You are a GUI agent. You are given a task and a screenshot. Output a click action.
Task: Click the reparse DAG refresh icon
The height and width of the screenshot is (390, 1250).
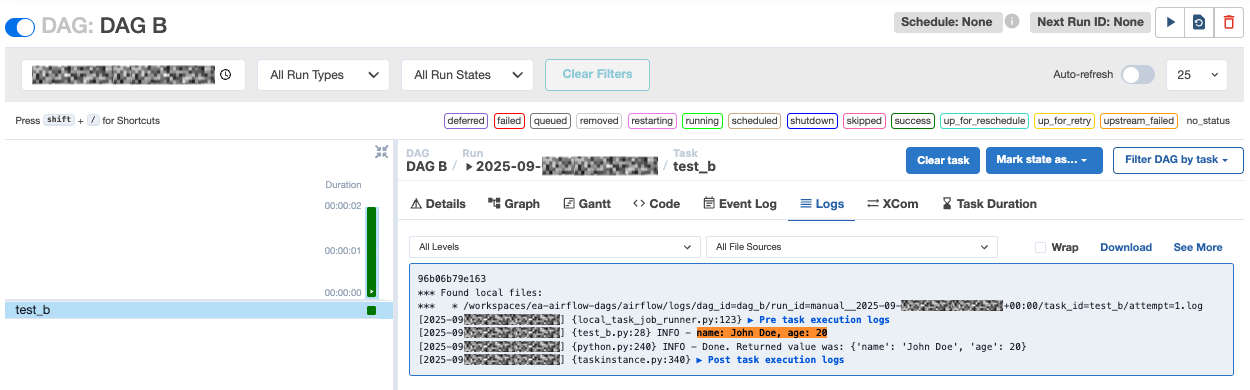1199,22
